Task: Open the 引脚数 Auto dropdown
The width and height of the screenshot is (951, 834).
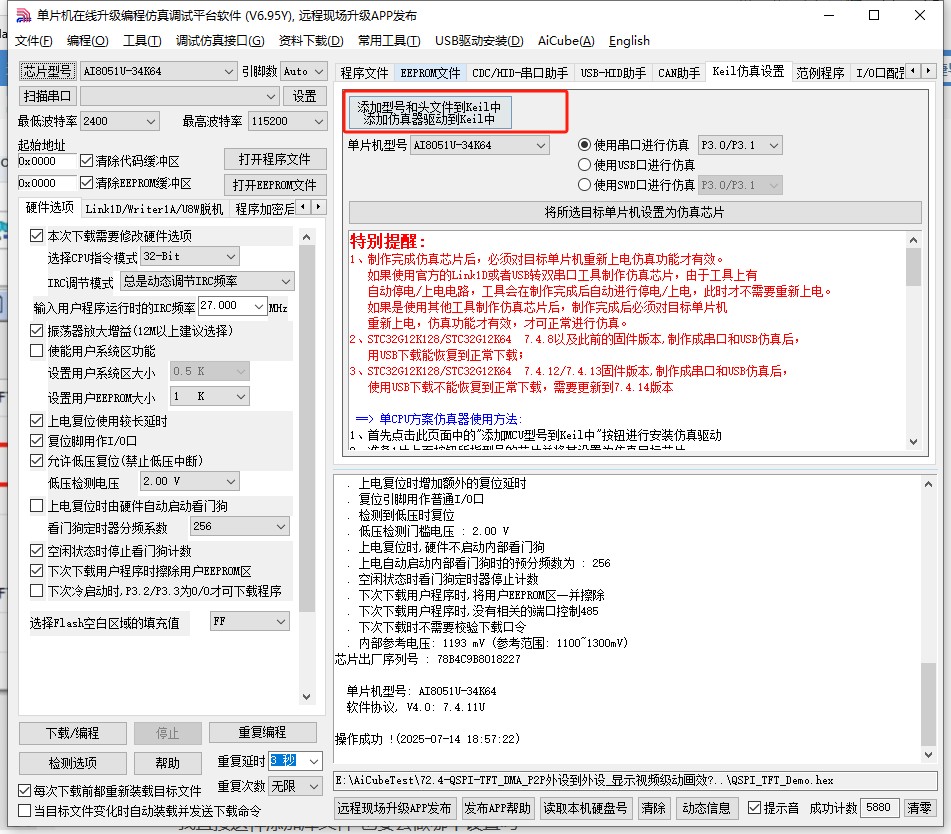Action: point(304,71)
